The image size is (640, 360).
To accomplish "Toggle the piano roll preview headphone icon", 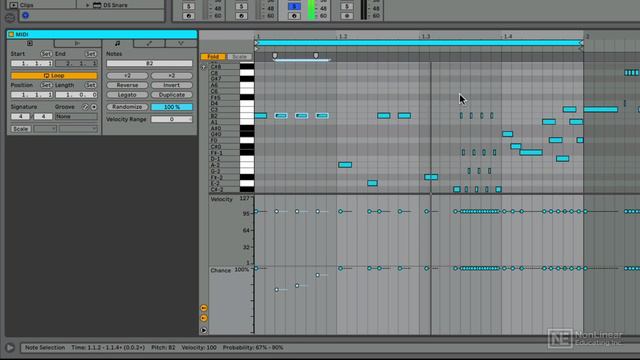I will [x=204, y=67].
